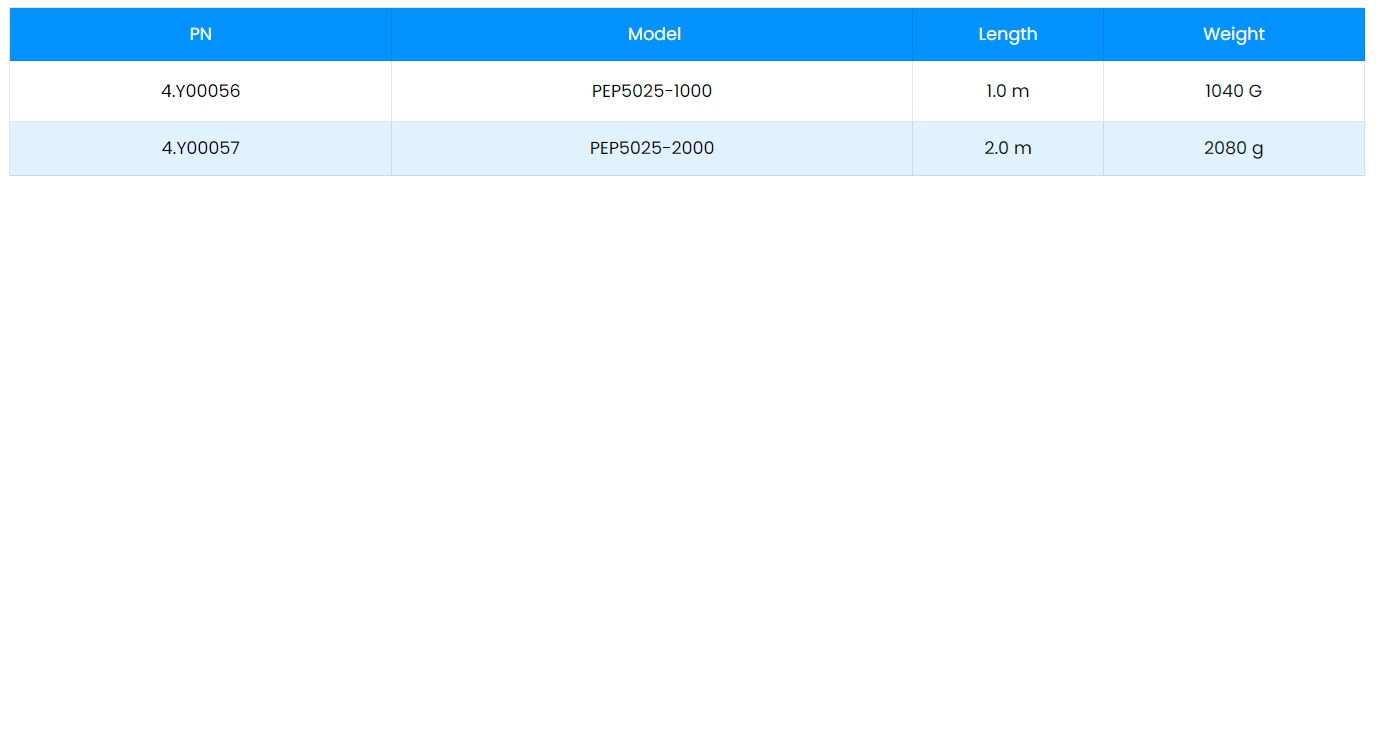Click the lowercase "g" unit after 2080
This screenshot has height=734, width=1376.
point(1257,149)
